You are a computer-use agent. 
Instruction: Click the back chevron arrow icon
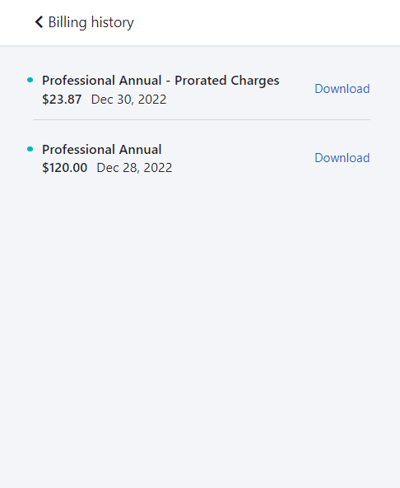(39, 22)
